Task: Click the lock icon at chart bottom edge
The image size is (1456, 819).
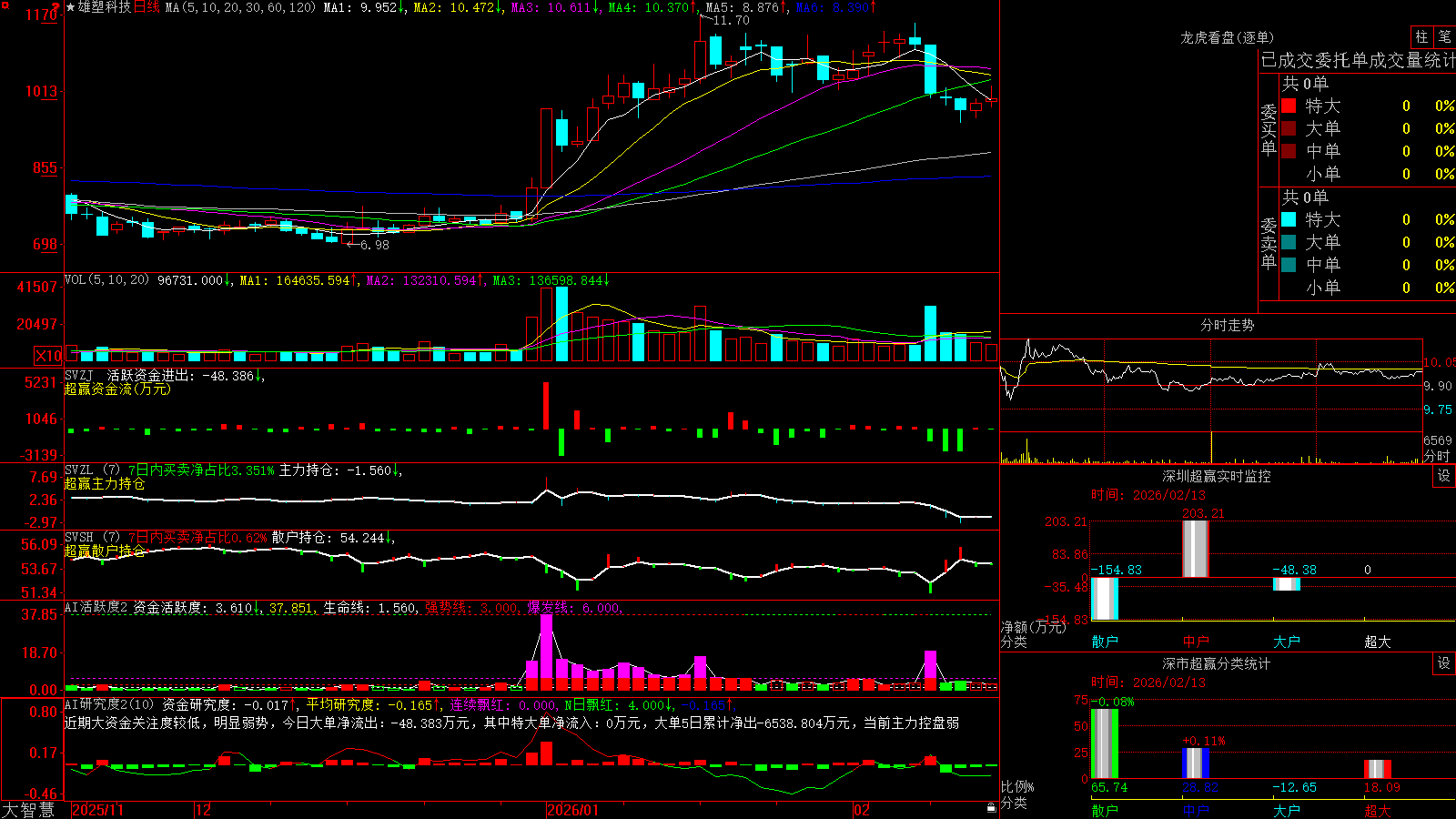Action: pos(991,807)
